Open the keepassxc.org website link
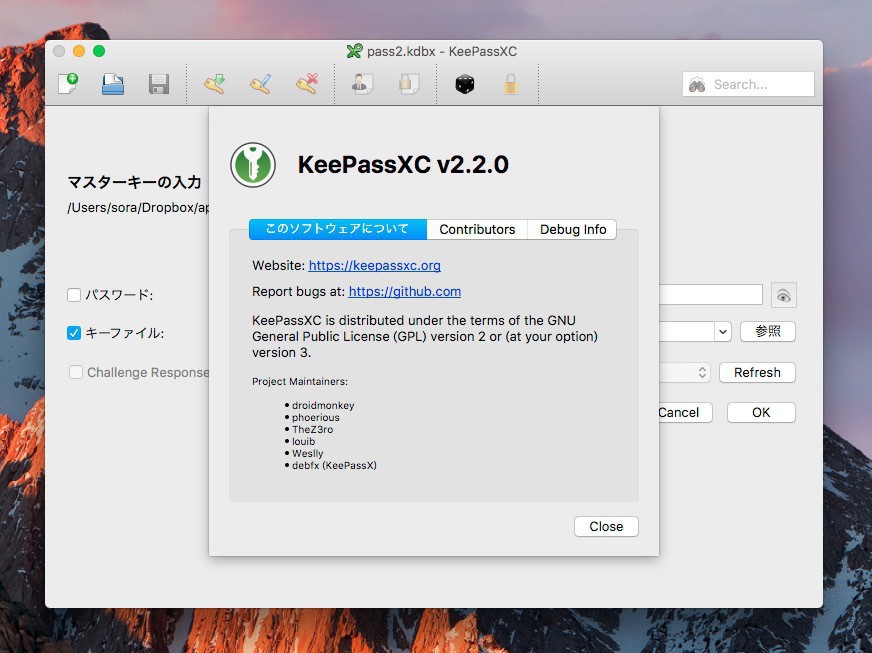Image resolution: width=872 pixels, height=653 pixels. [374, 265]
